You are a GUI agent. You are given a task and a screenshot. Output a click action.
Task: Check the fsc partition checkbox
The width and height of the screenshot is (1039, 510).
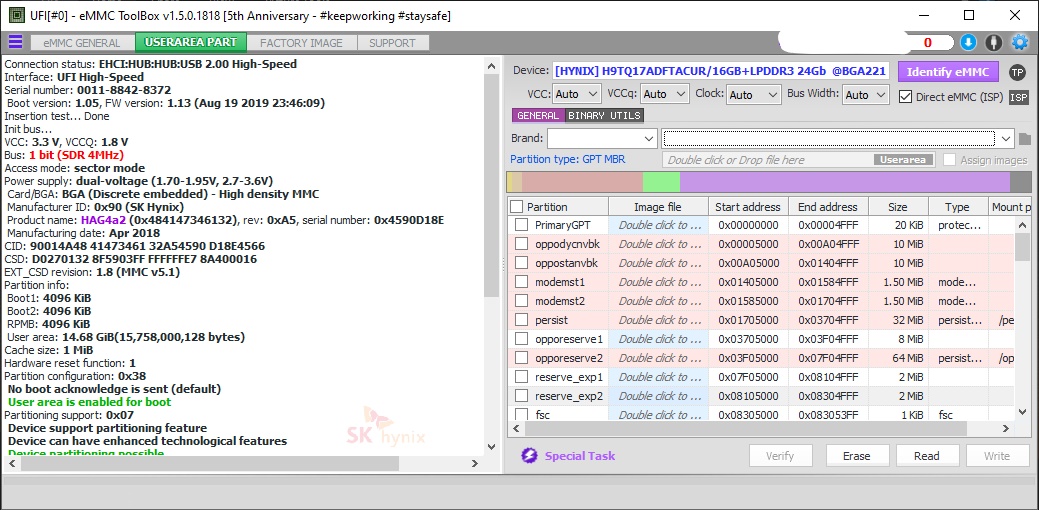[521, 415]
